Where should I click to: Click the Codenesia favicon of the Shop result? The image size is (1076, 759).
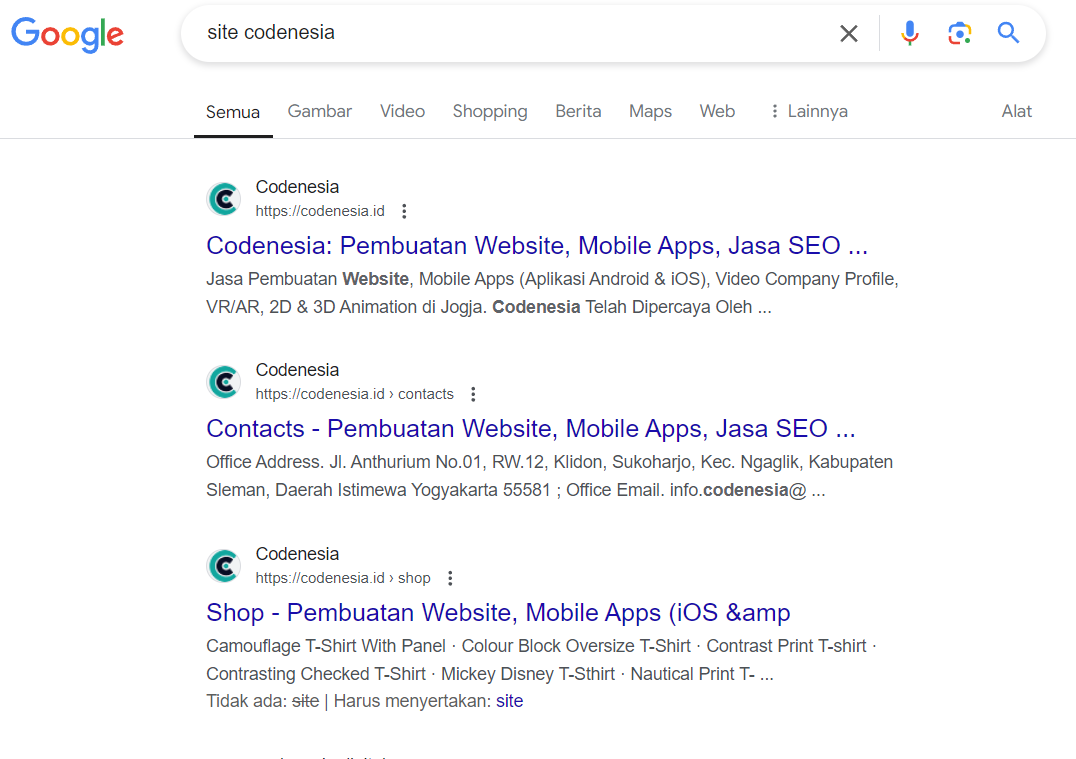(223, 565)
